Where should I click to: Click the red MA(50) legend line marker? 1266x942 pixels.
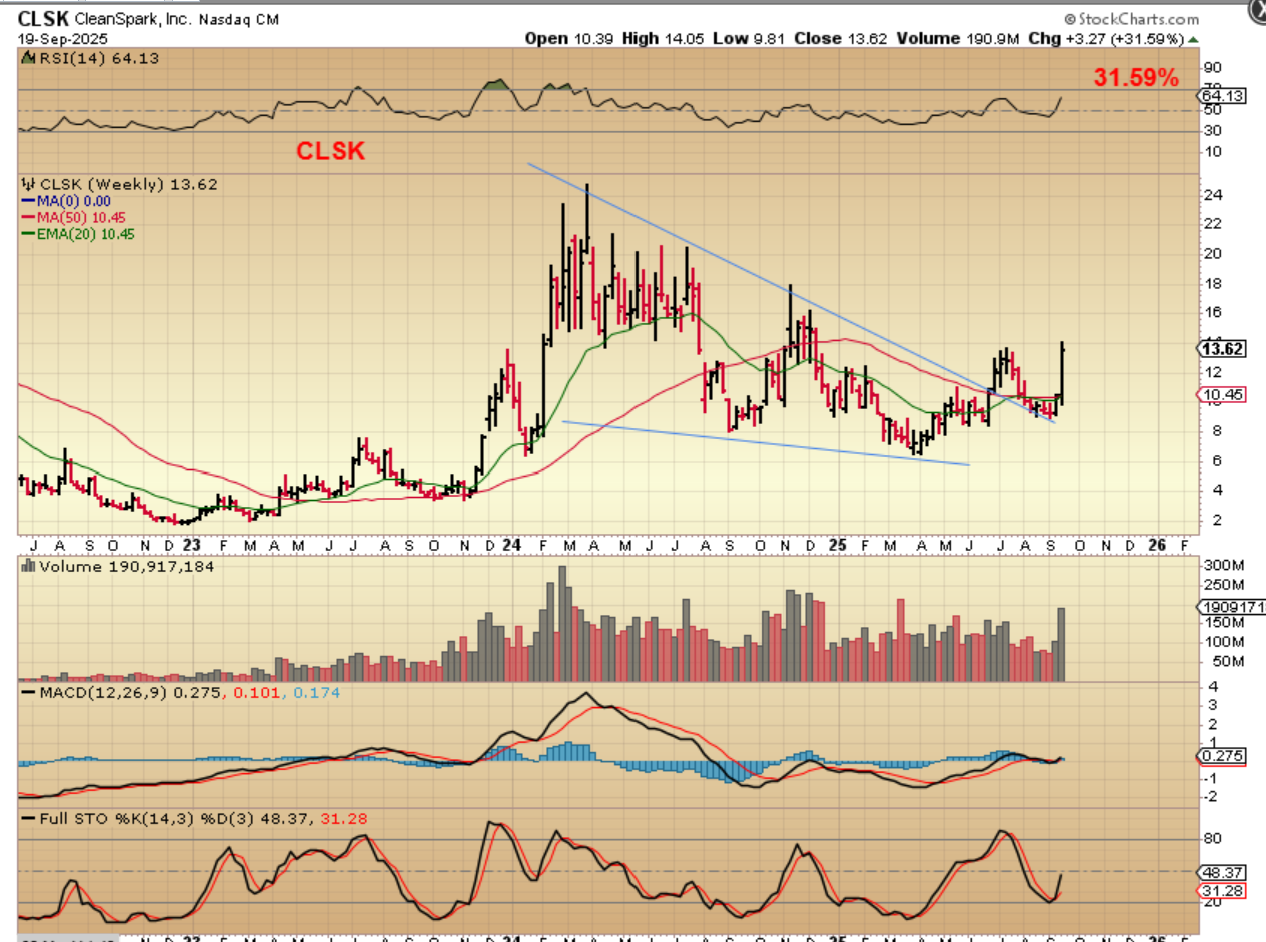(x=27, y=217)
